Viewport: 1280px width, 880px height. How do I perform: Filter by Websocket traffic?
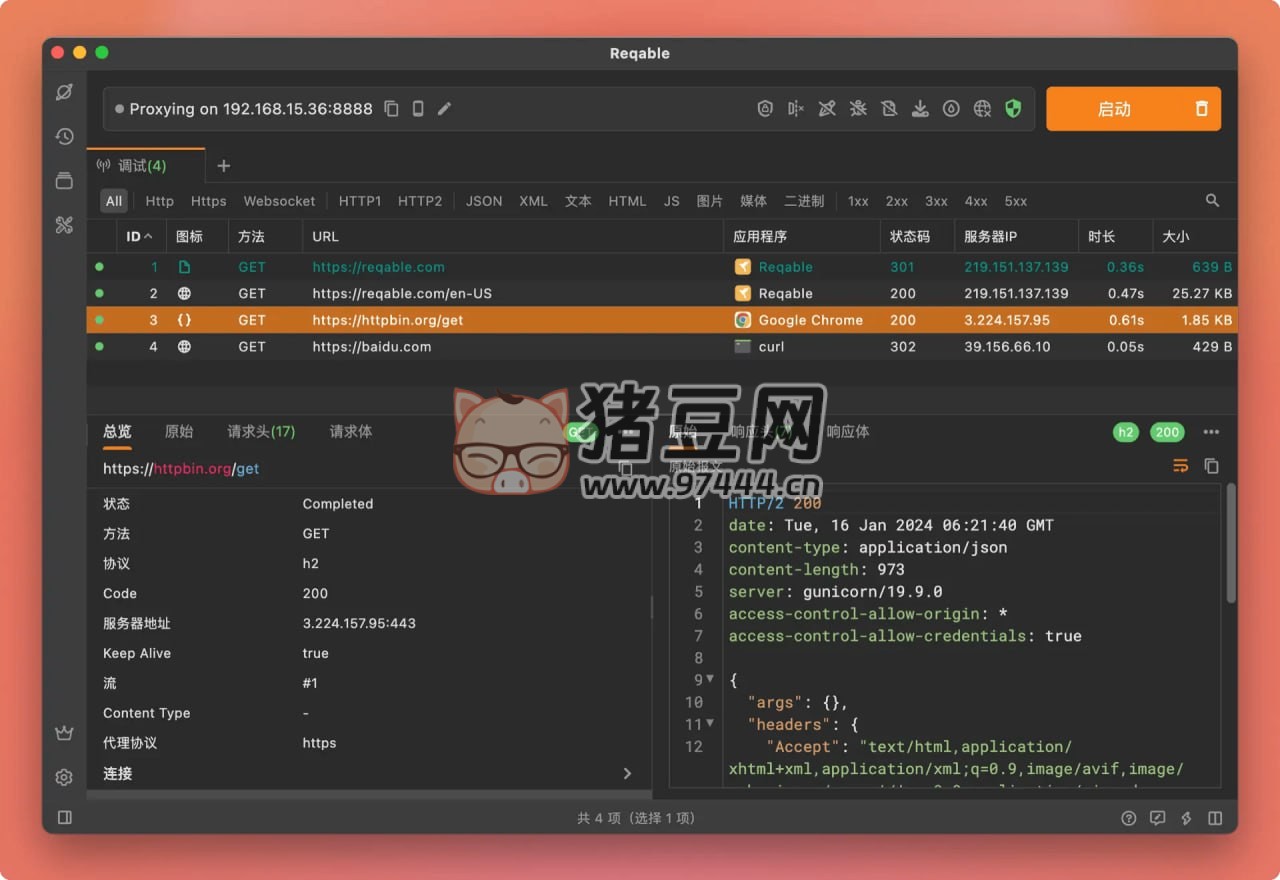click(279, 200)
